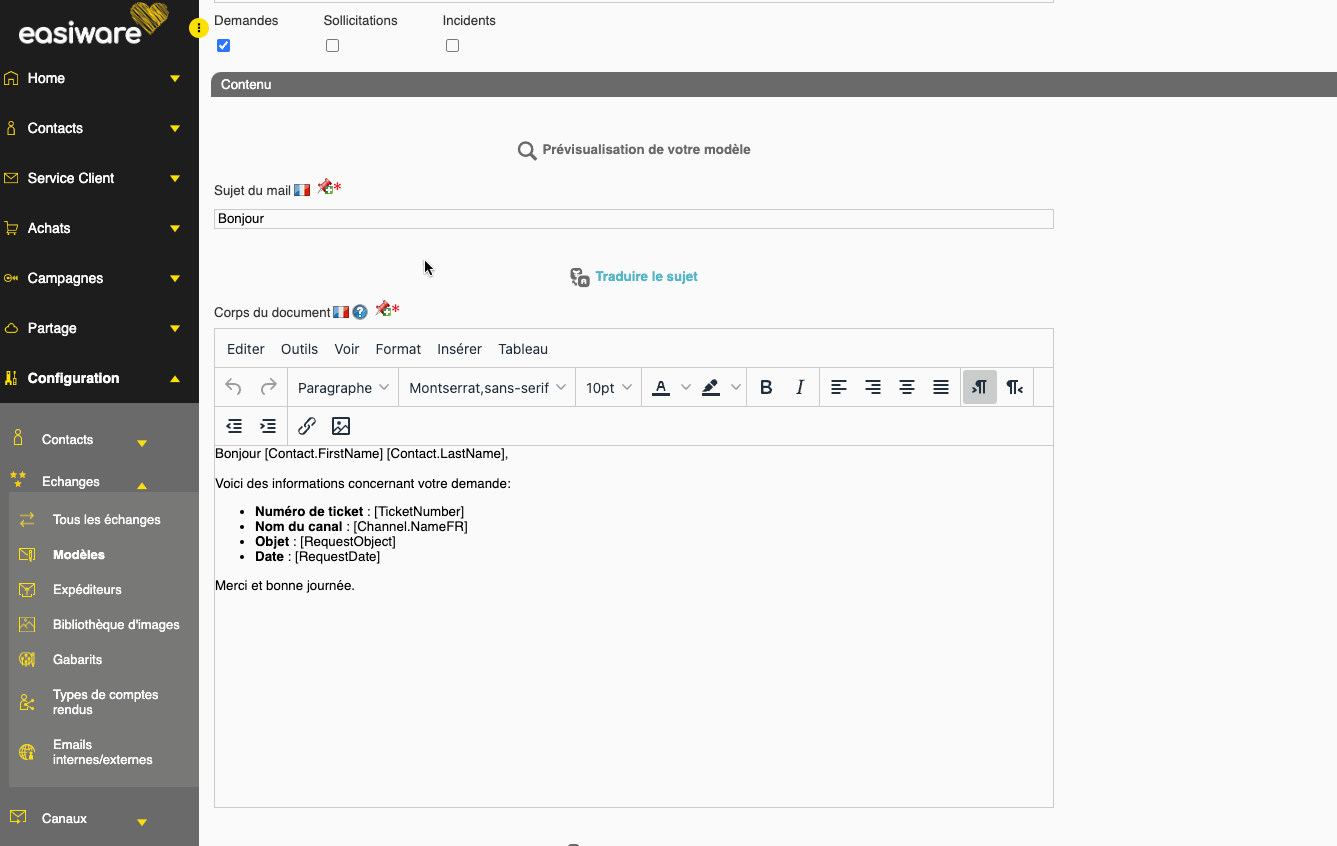The height and width of the screenshot is (846, 1337).
Task: Click the increase indent icon
Action: 268,426
